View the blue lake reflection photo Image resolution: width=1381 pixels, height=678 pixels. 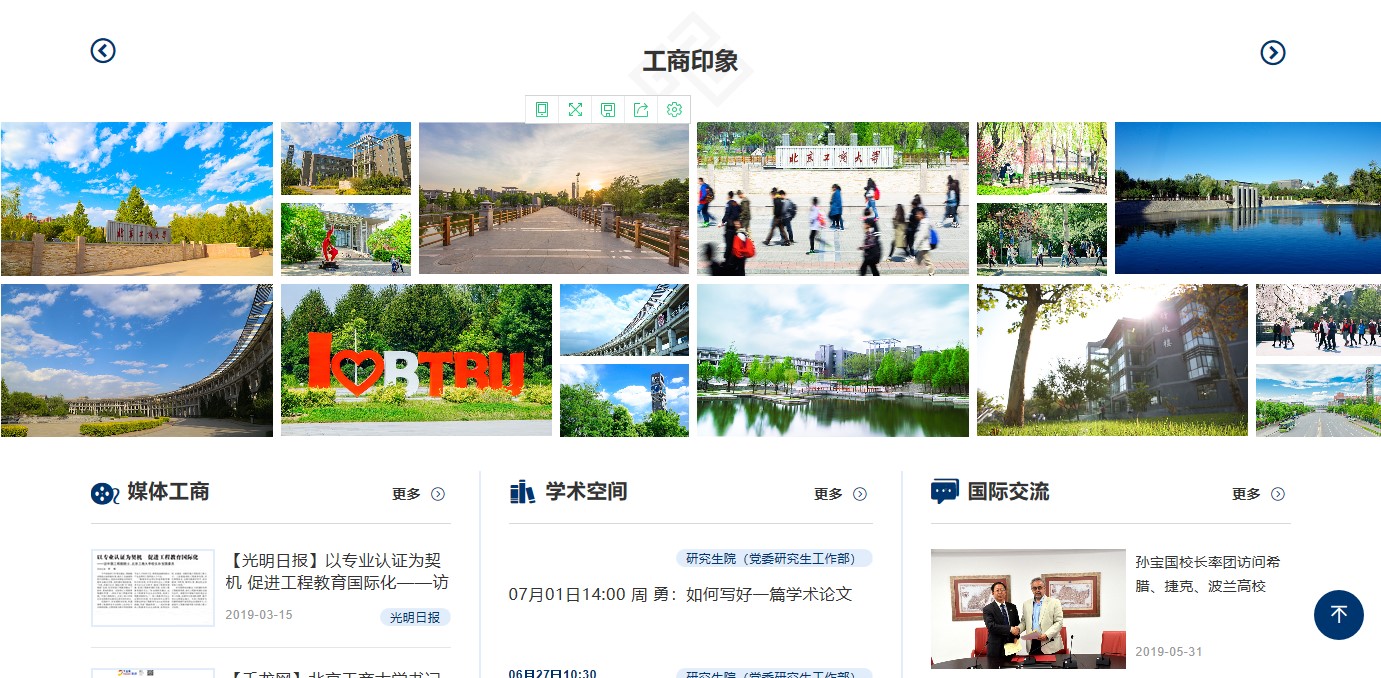point(1247,198)
